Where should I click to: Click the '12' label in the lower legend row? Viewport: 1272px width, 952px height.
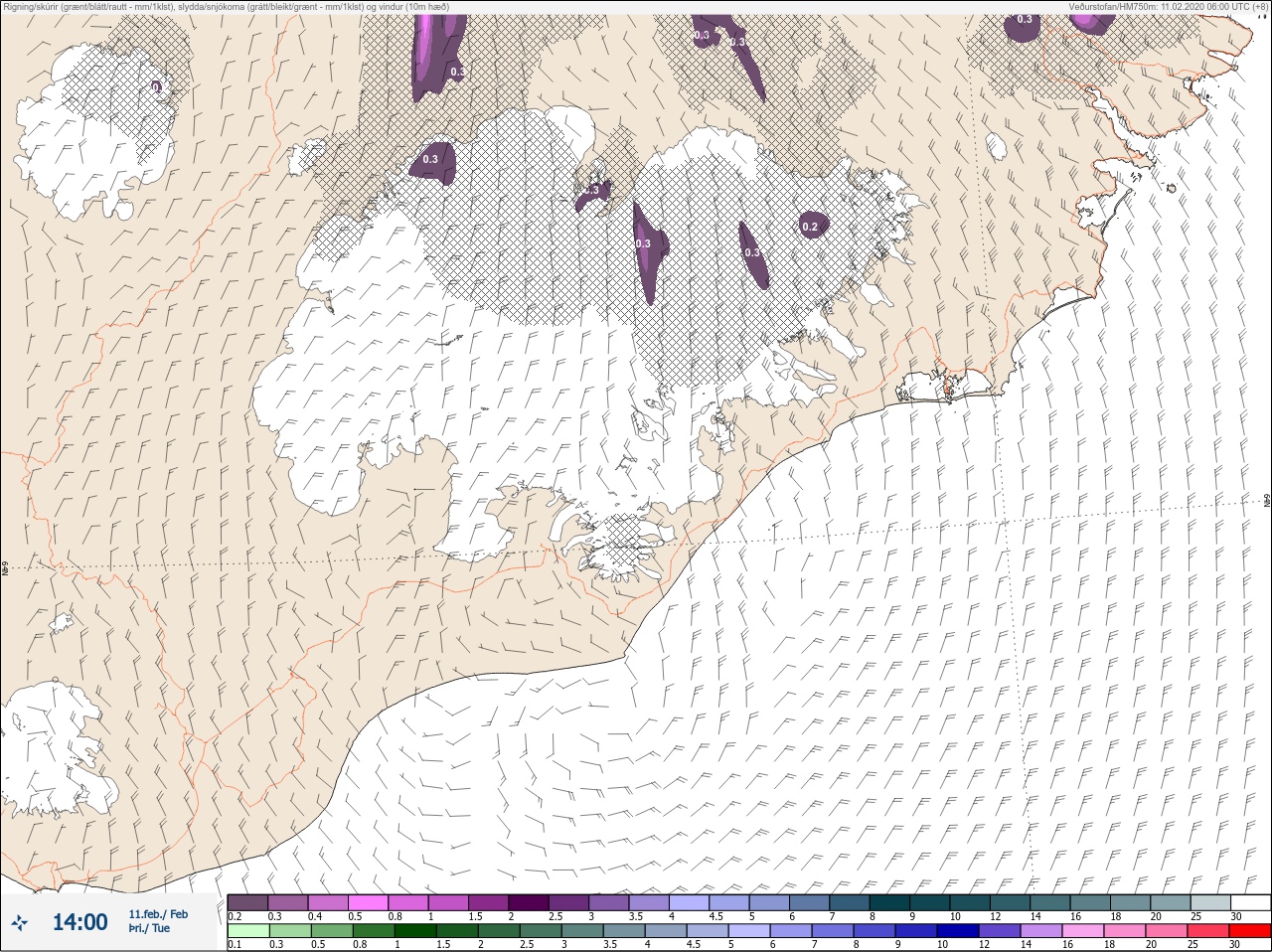[x=985, y=944]
